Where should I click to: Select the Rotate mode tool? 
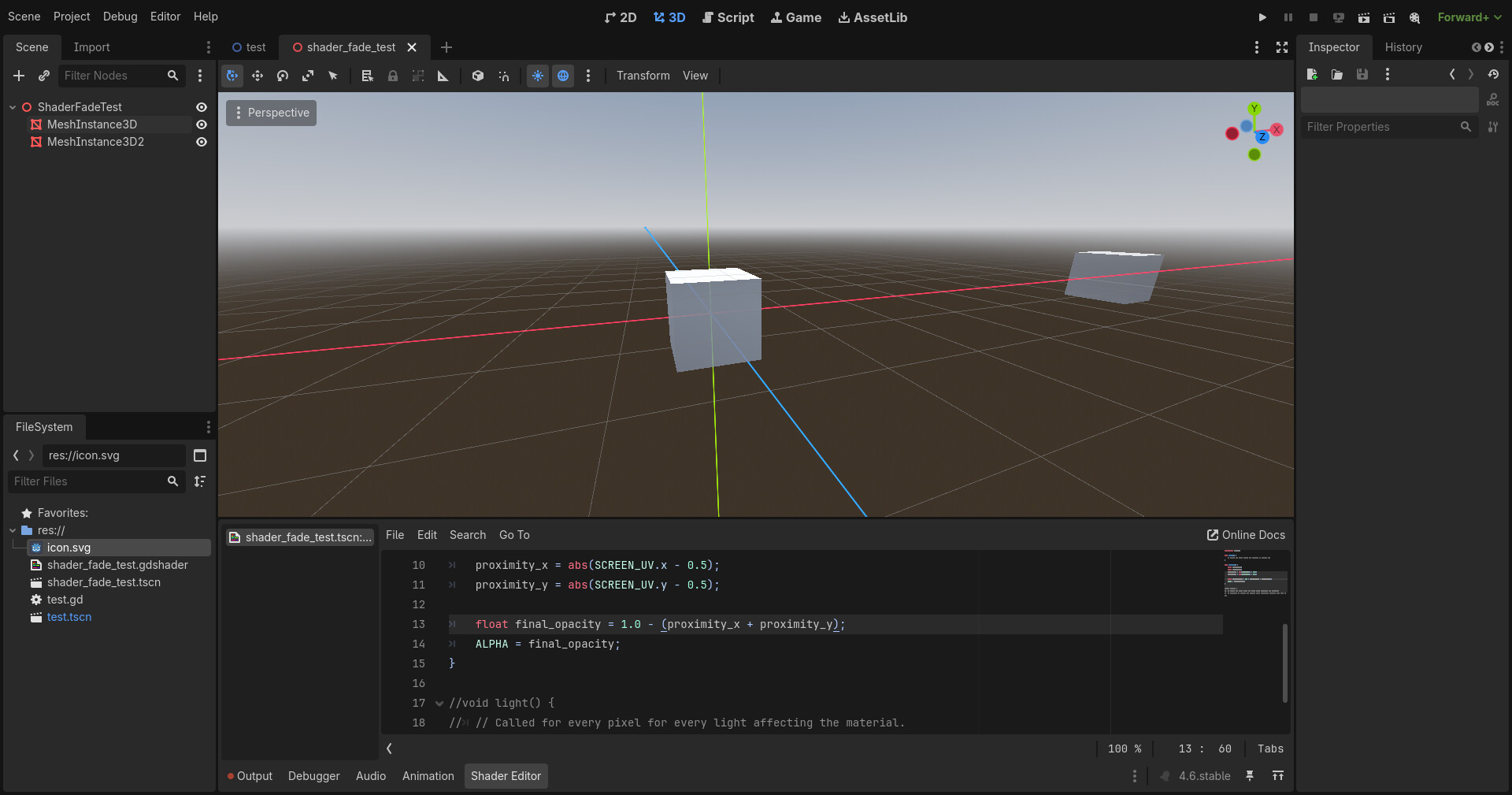(283, 76)
